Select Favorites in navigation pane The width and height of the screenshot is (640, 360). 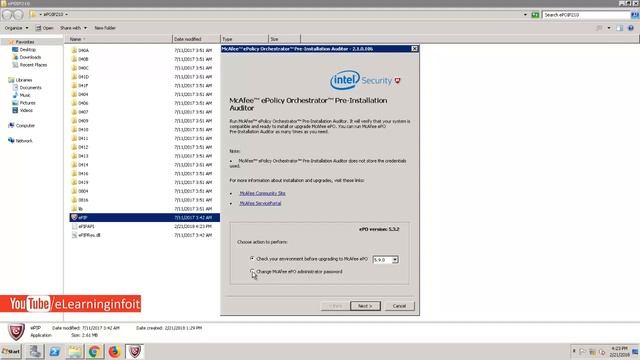[x=24, y=42]
